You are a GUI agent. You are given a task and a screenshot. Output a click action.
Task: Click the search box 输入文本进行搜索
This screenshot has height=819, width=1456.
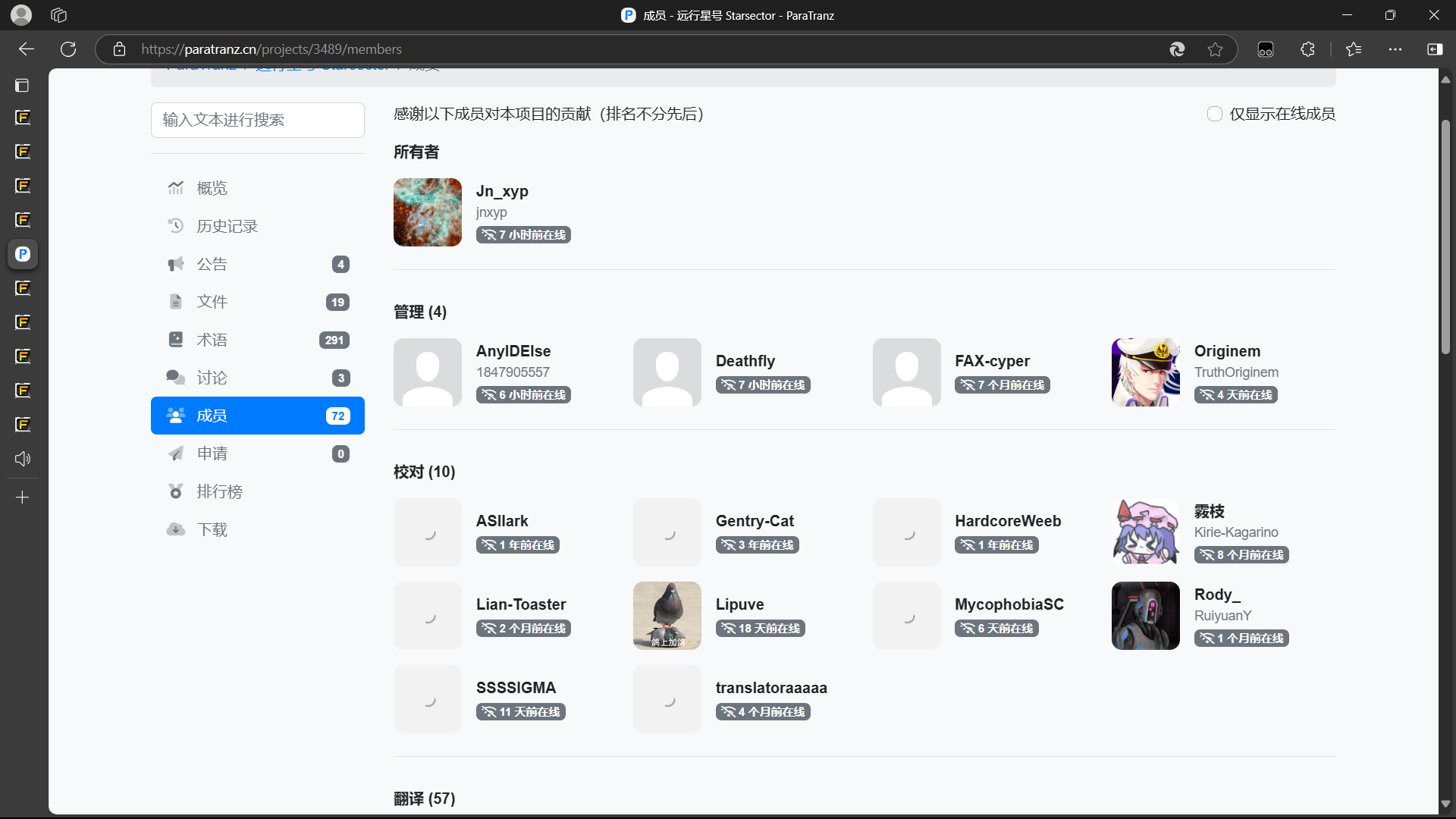coord(258,120)
